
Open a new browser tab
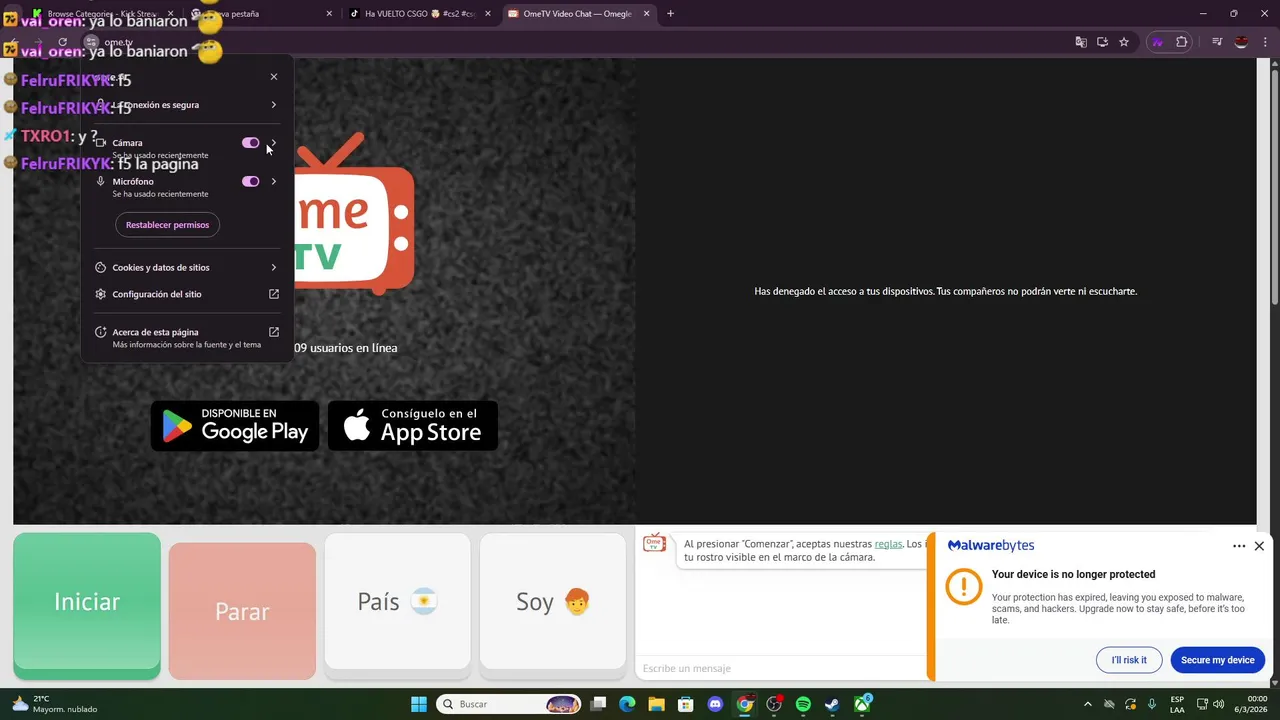(670, 14)
